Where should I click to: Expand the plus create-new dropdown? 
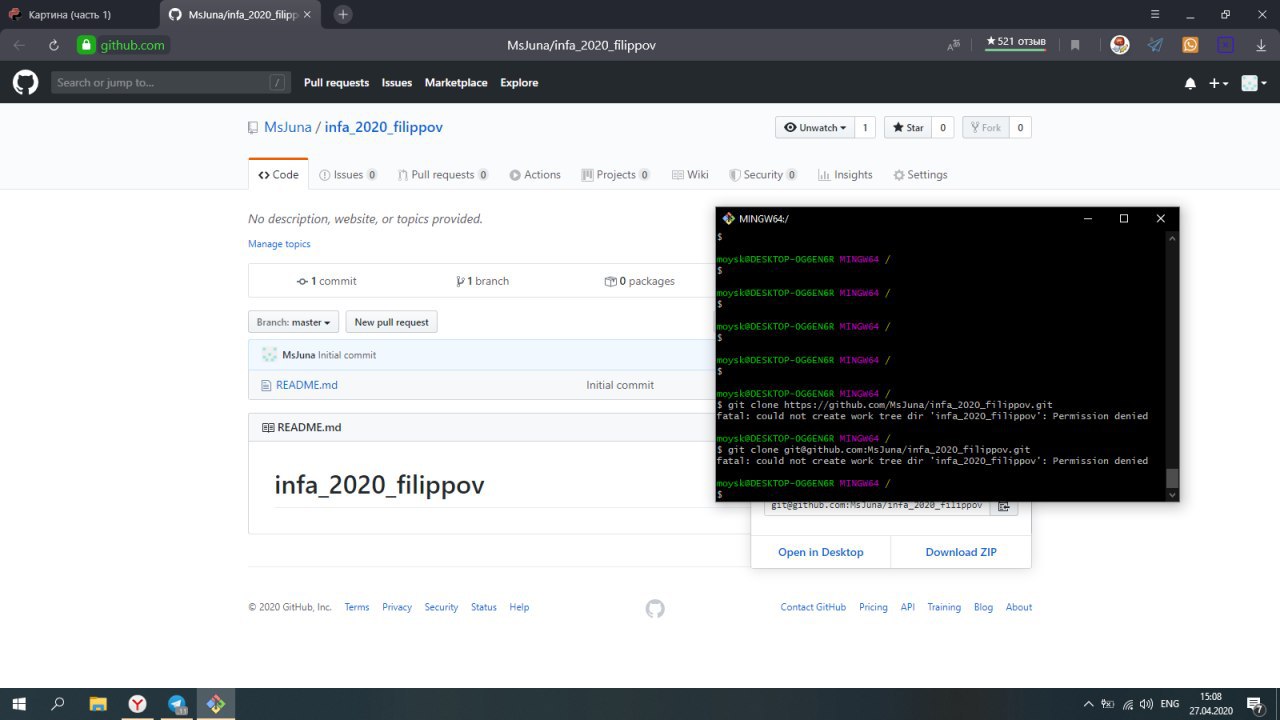[x=1218, y=84]
